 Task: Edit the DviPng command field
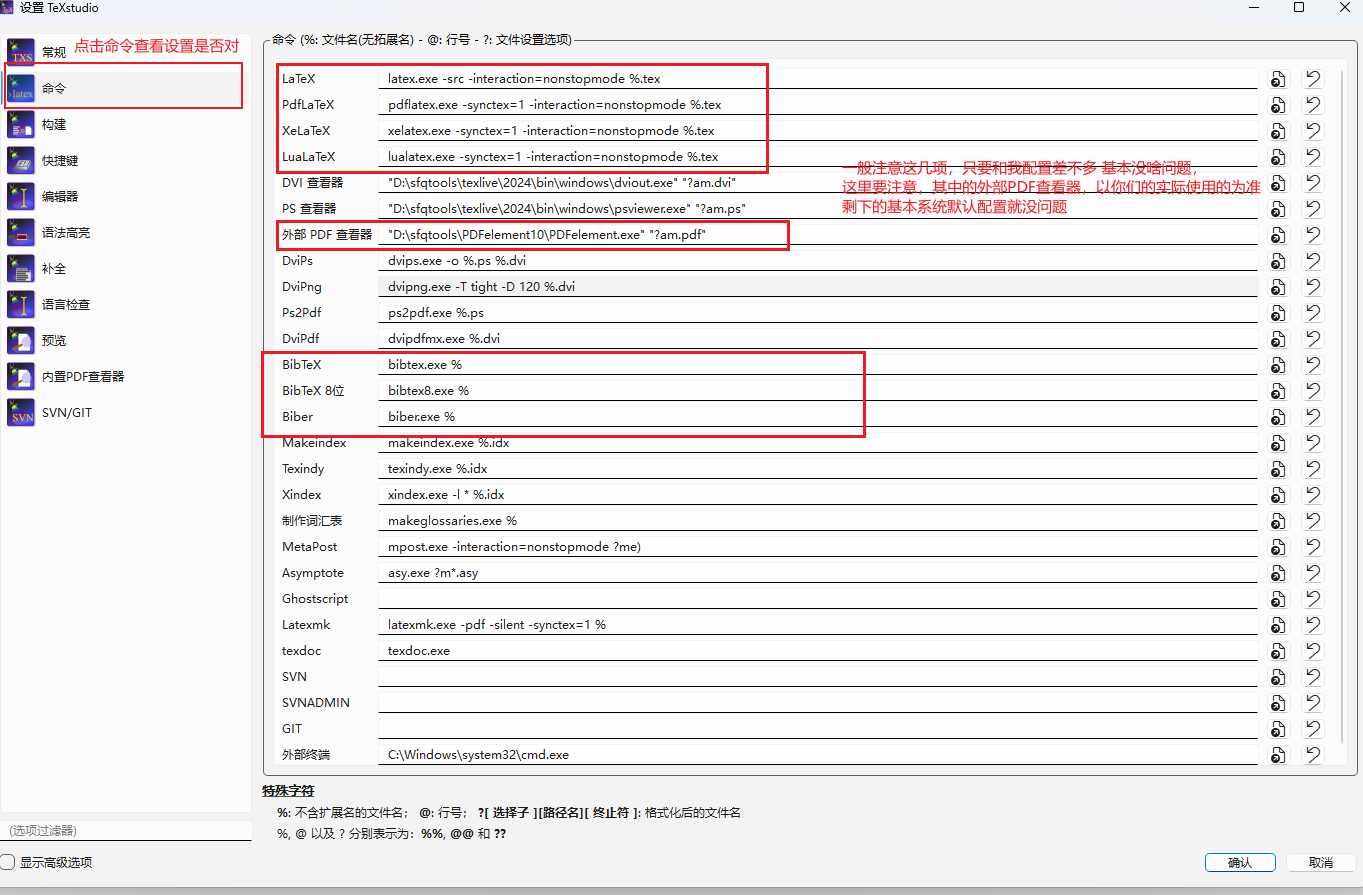[x=818, y=286]
